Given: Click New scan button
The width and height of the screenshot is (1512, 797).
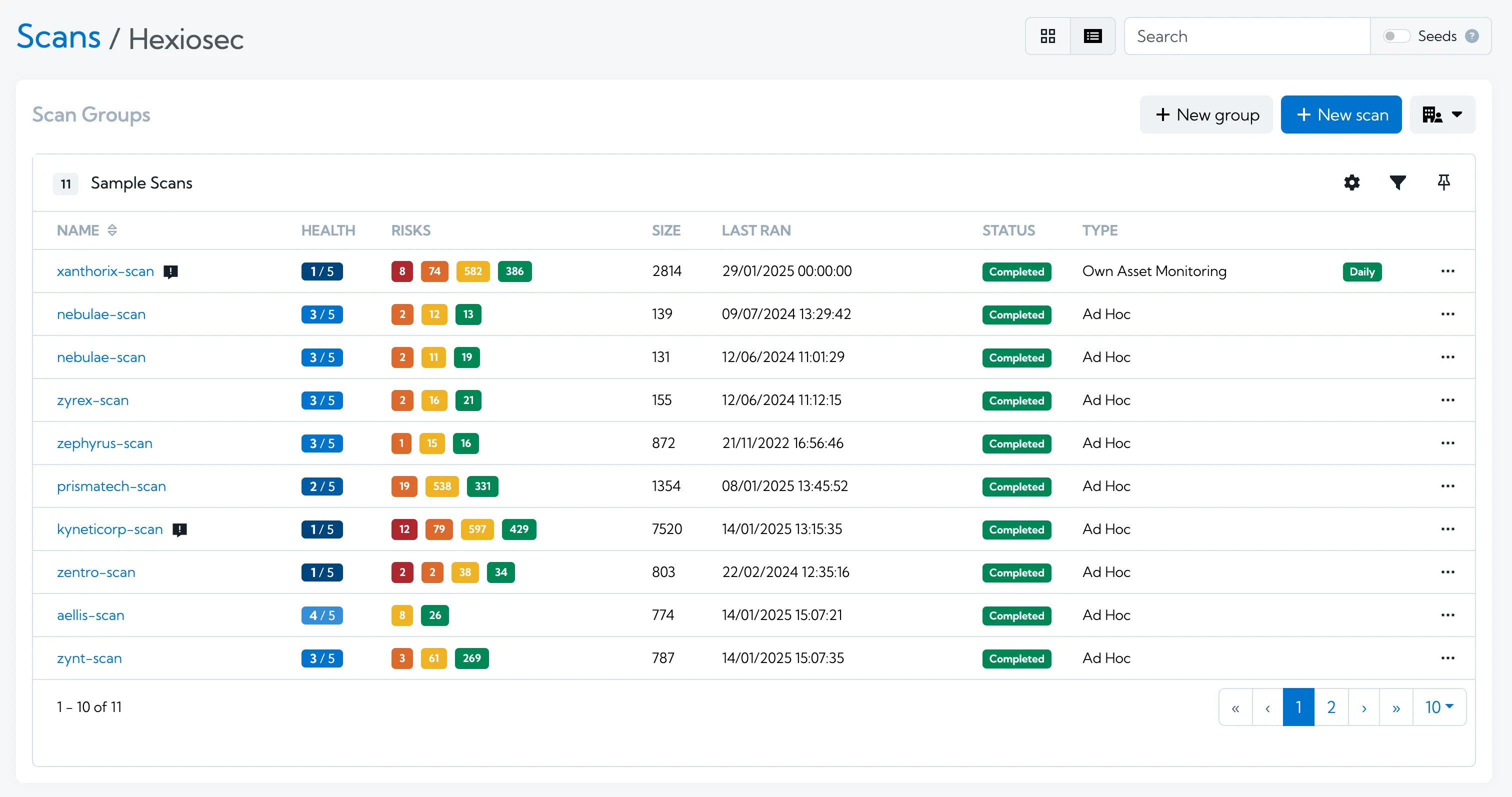Looking at the screenshot, I should click(x=1342, y=113).
